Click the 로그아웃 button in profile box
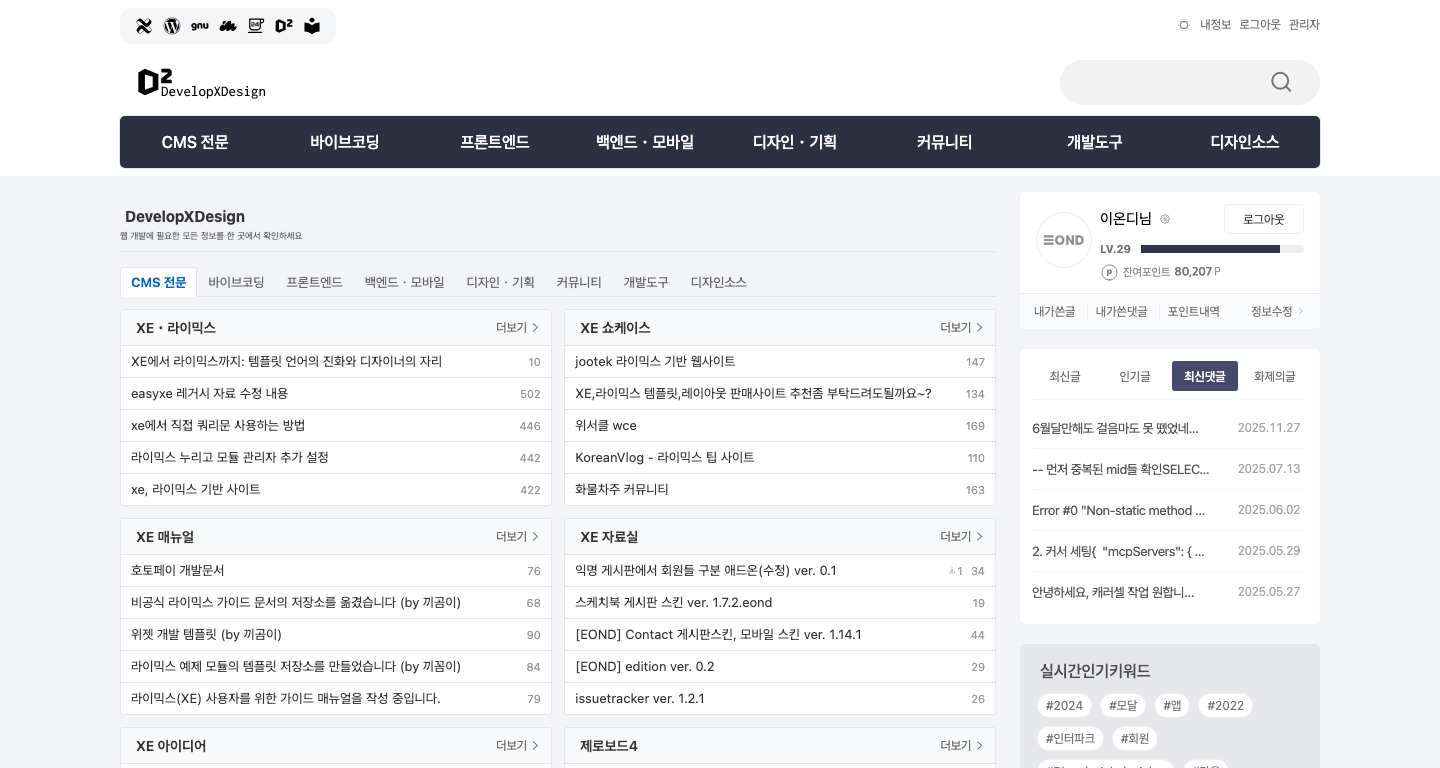Screen dimensions: 1440x768 (x=1263, y=219)
